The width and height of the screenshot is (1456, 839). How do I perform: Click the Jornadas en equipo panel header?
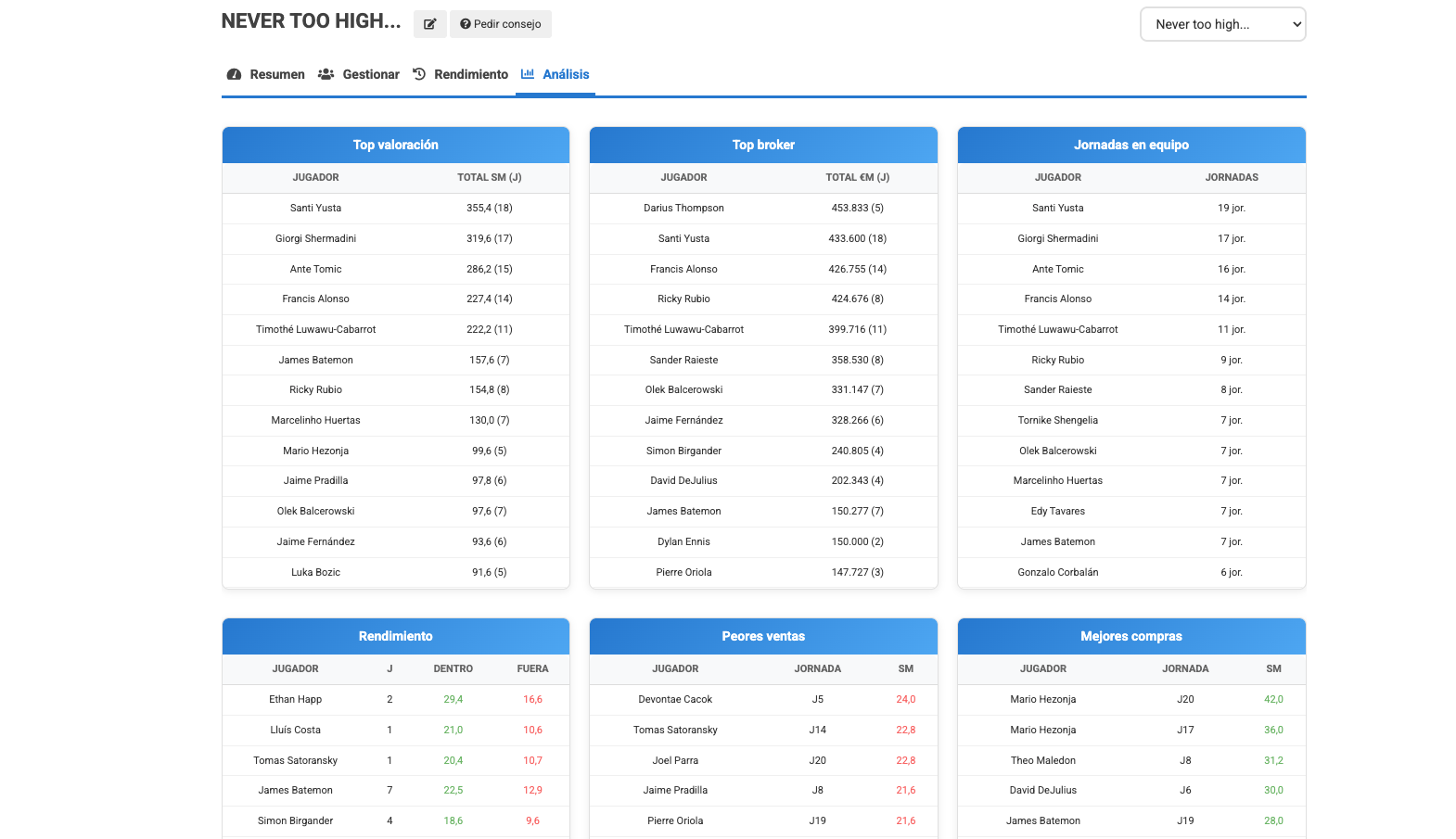point(1131,145)
